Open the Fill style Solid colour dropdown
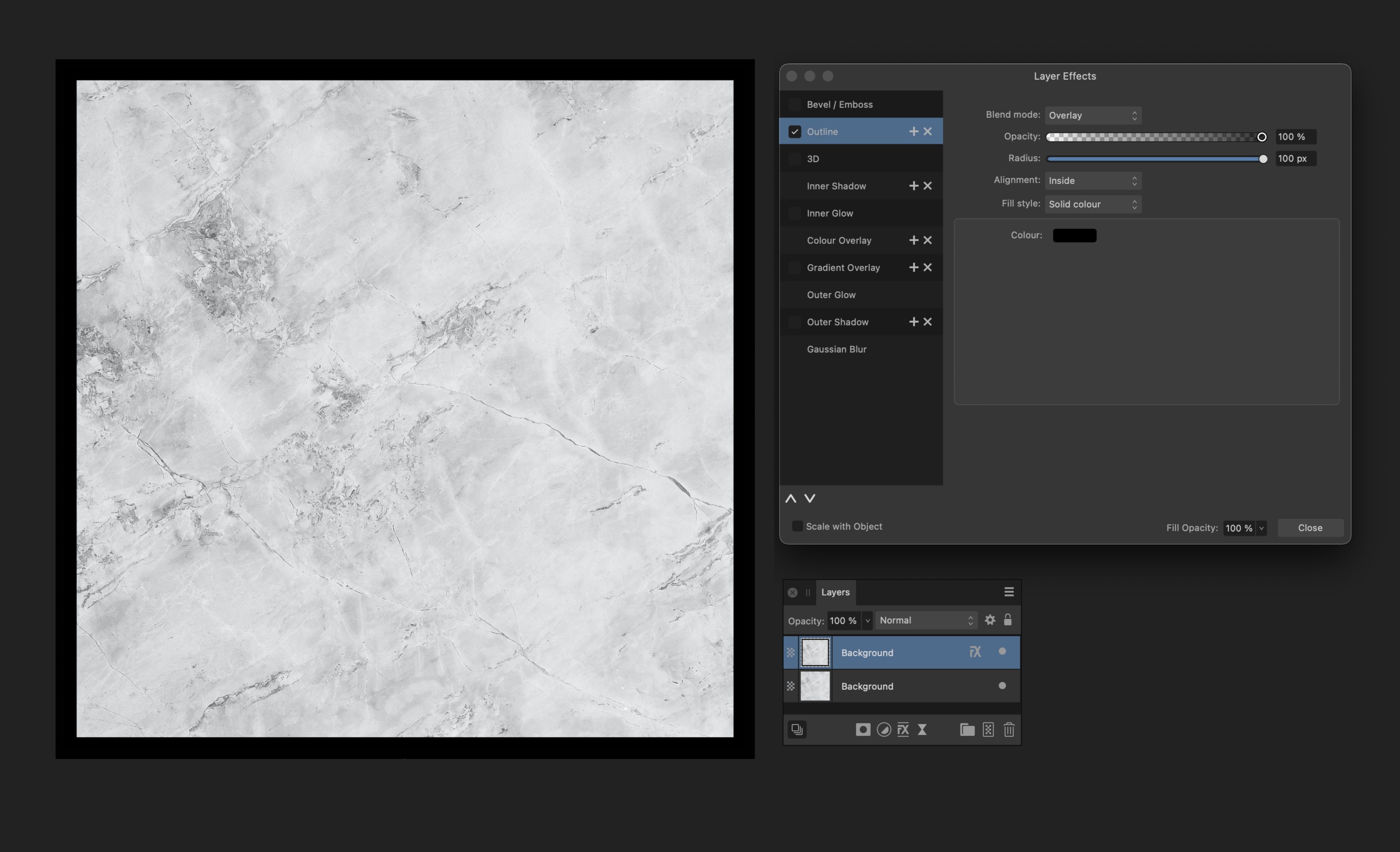 click(x=1093, y=204)
